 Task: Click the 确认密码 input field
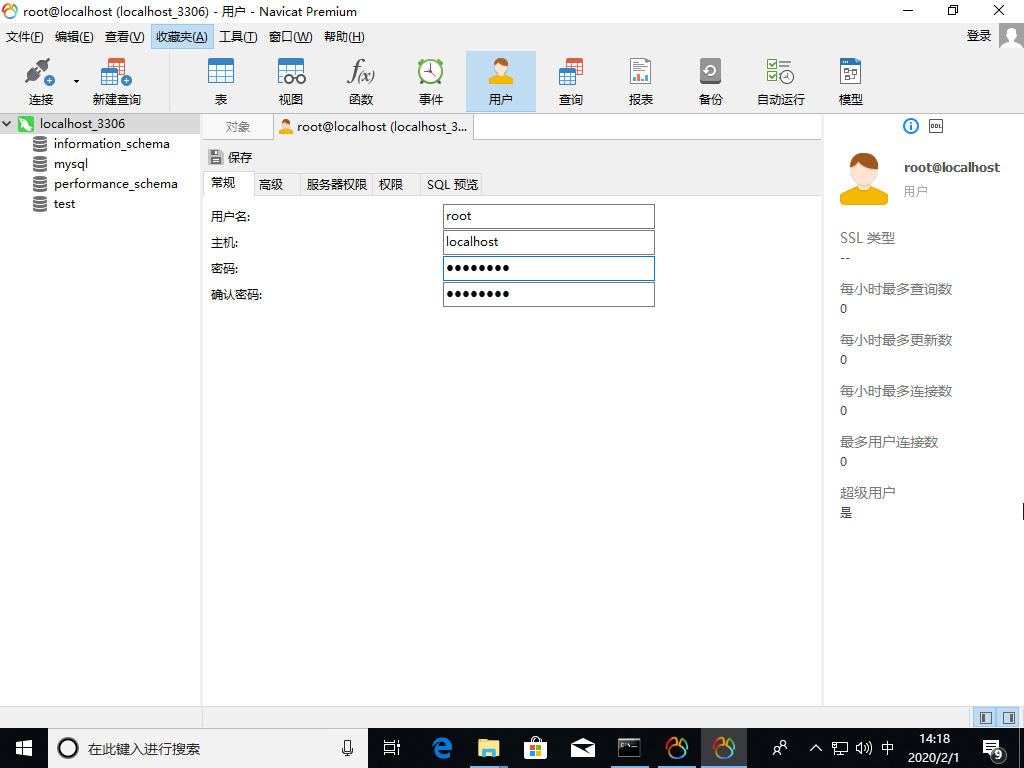[549, 295]
